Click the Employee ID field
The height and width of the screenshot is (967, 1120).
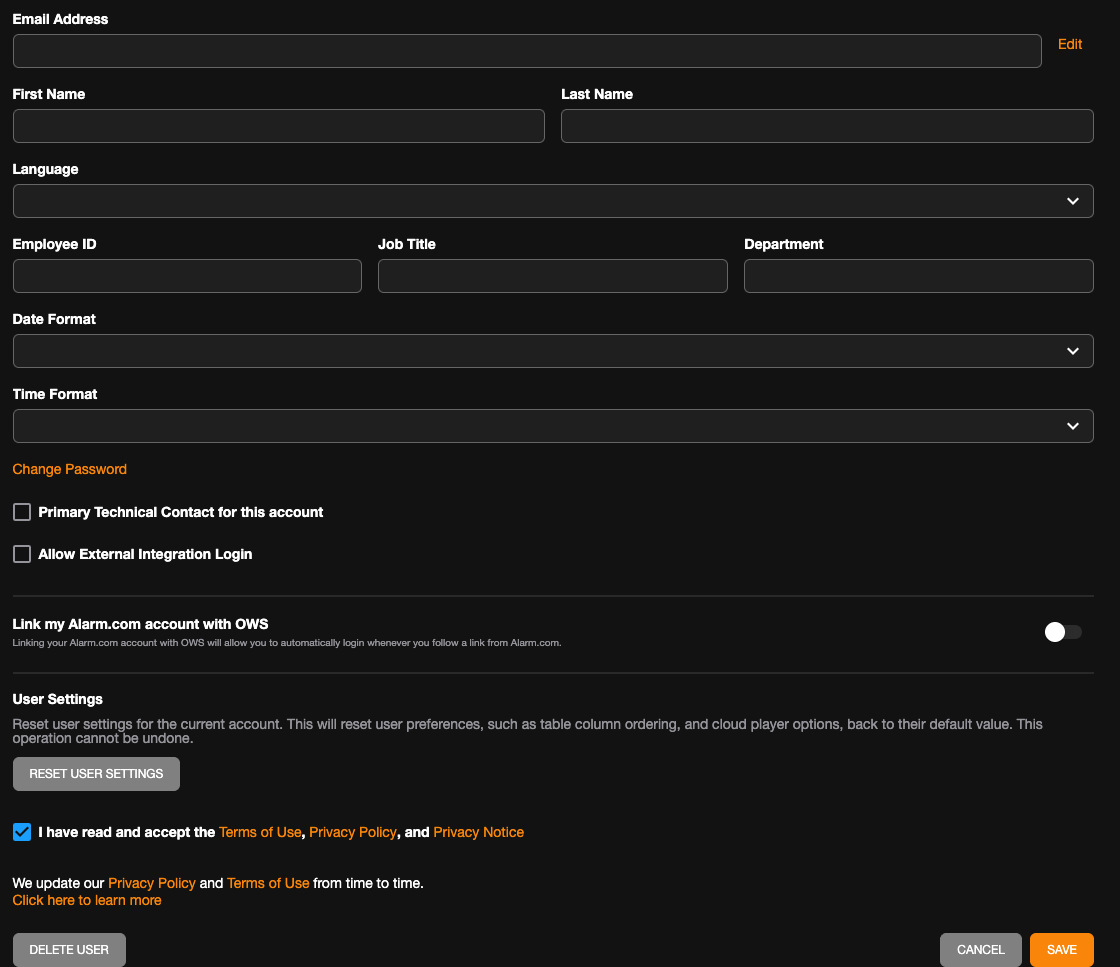tap(187, 276)
